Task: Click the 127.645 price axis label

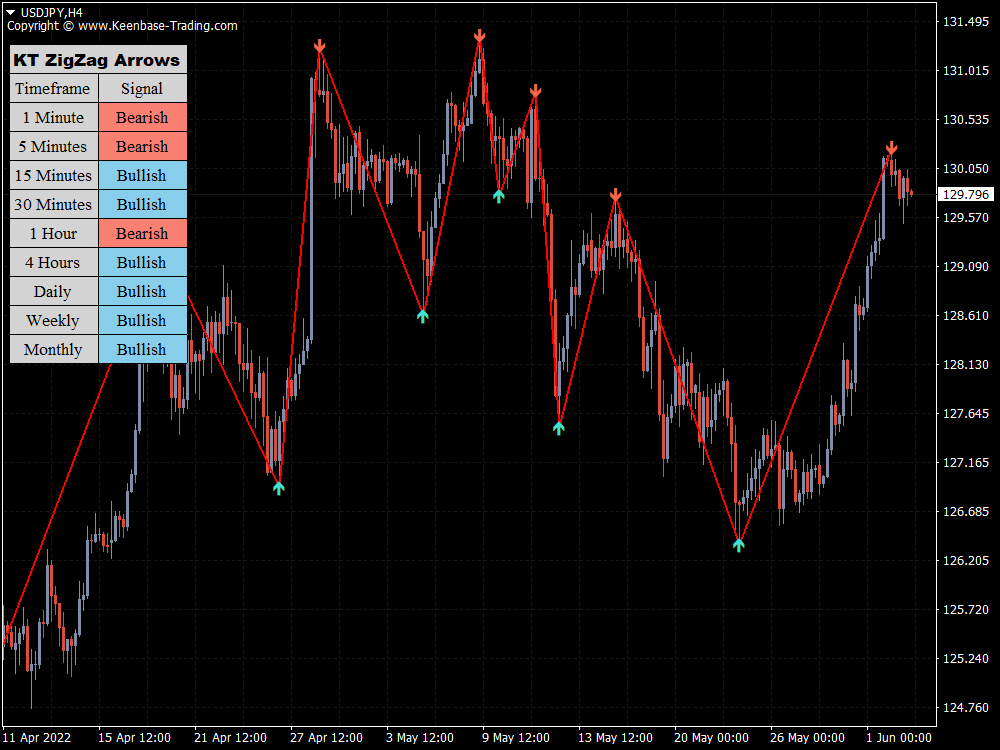Action: point(966,414)
